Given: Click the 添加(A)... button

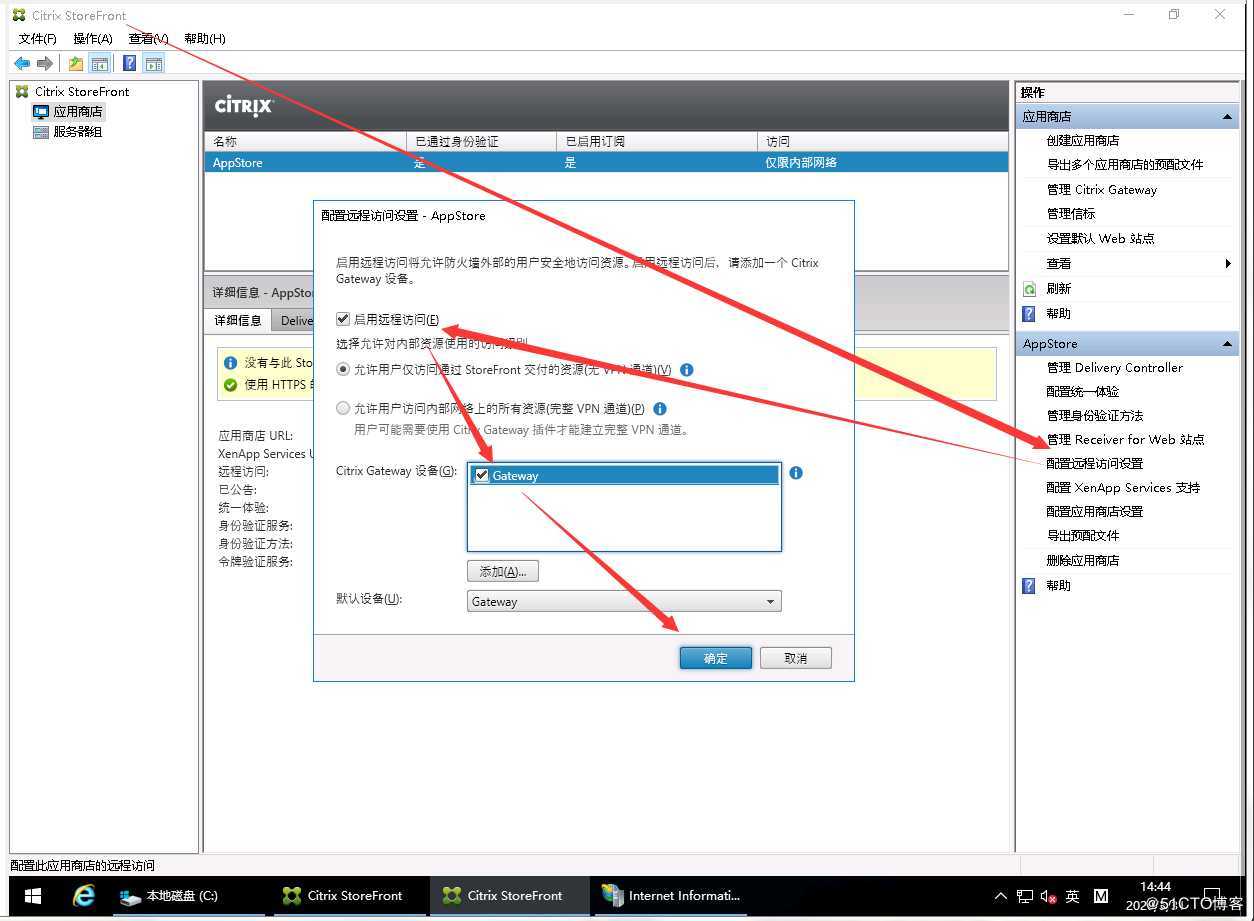Looking at the screenshot, I should [x=503, y=571].
